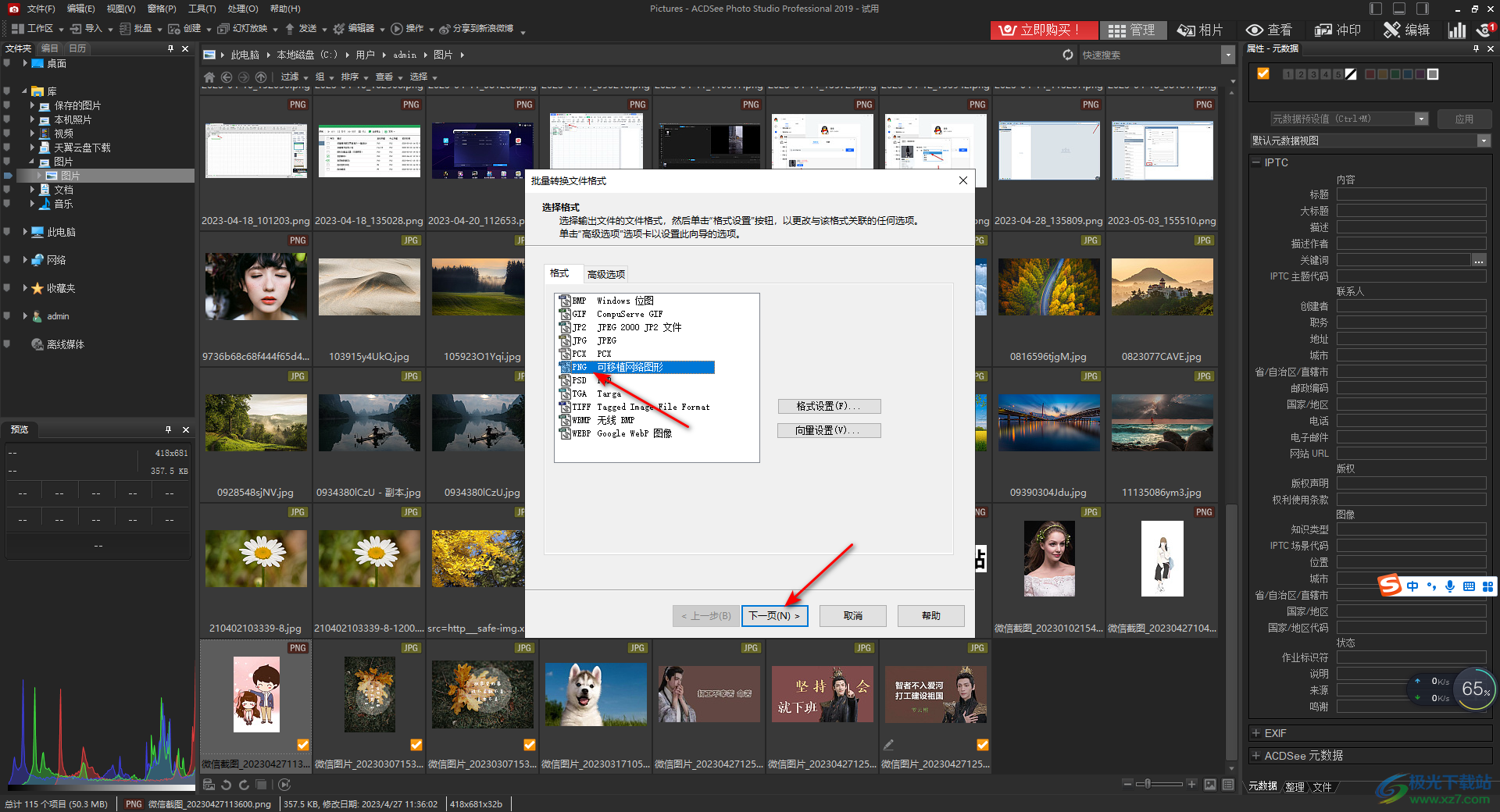Clear rating with the slash box

tap(1351, 74)
